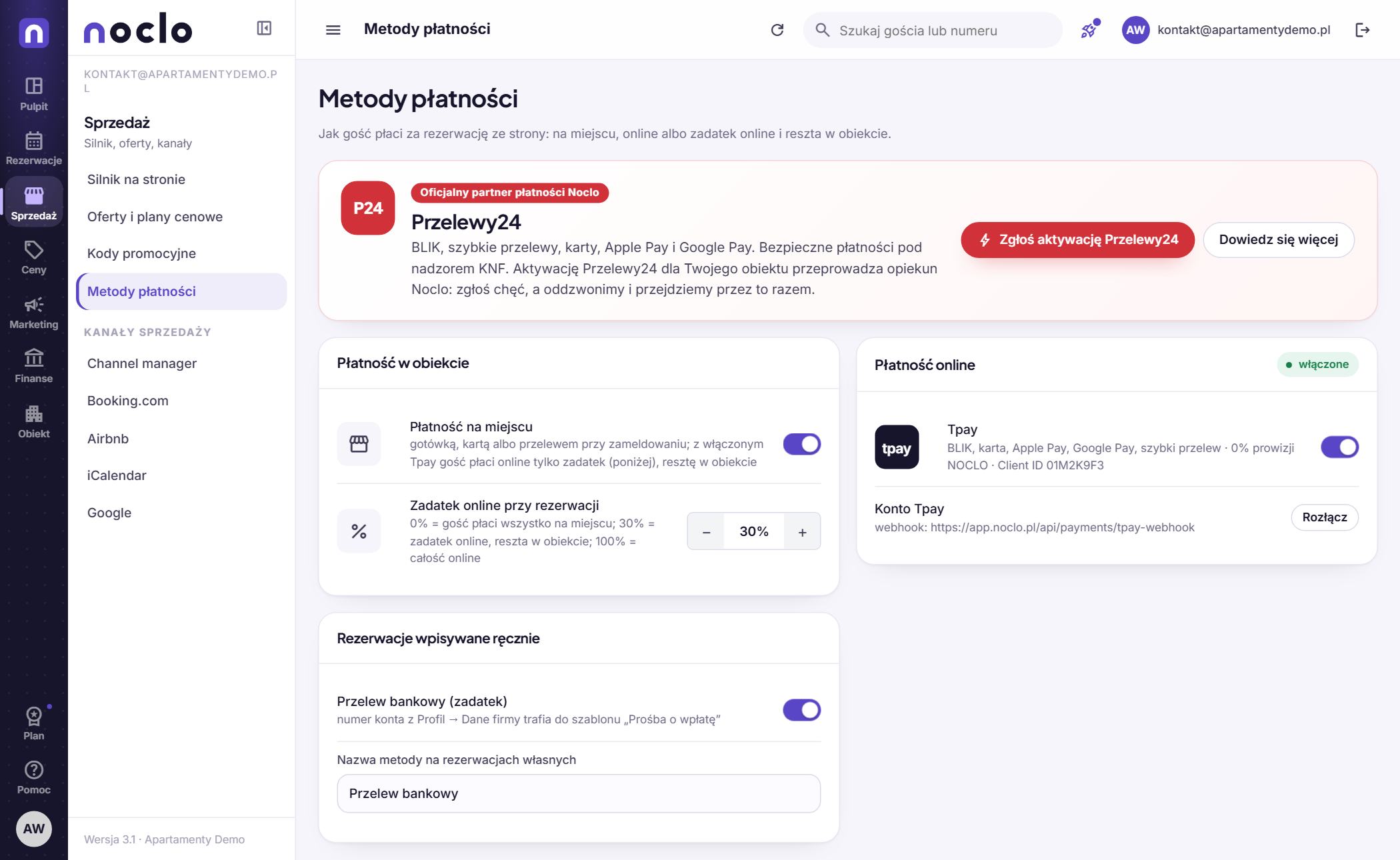
Task: Open Oferty i plany cenowe
Action: click(x=181, y=217)
